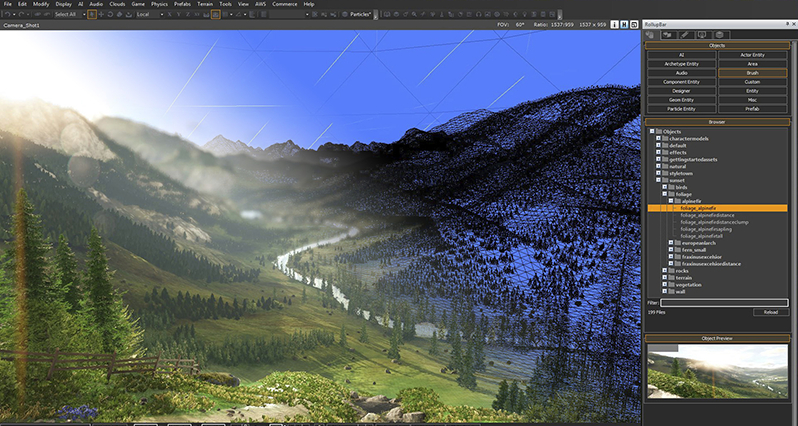Click the Filter text input field
798x426 pixels.
tap(724, 302)
